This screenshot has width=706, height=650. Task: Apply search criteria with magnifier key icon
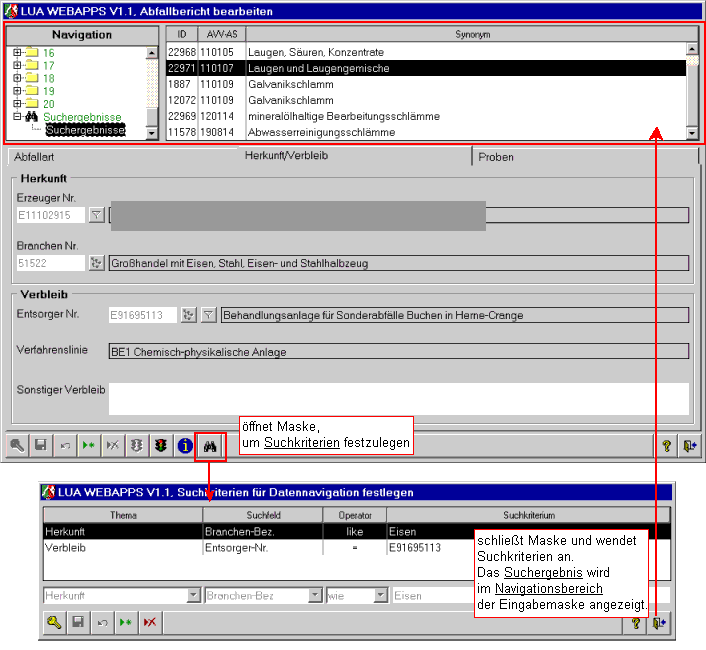pos(54,623)
